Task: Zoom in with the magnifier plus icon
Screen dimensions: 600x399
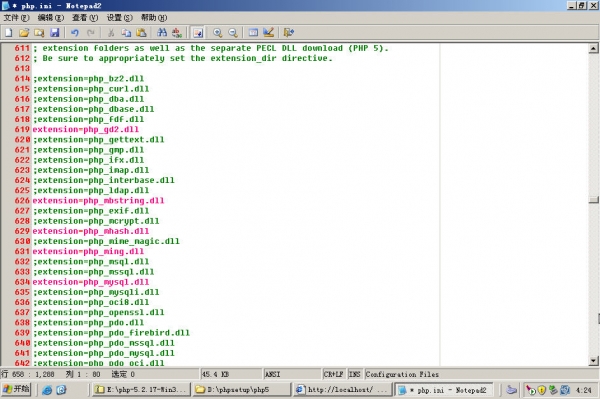Action: (x=218, y=33)
